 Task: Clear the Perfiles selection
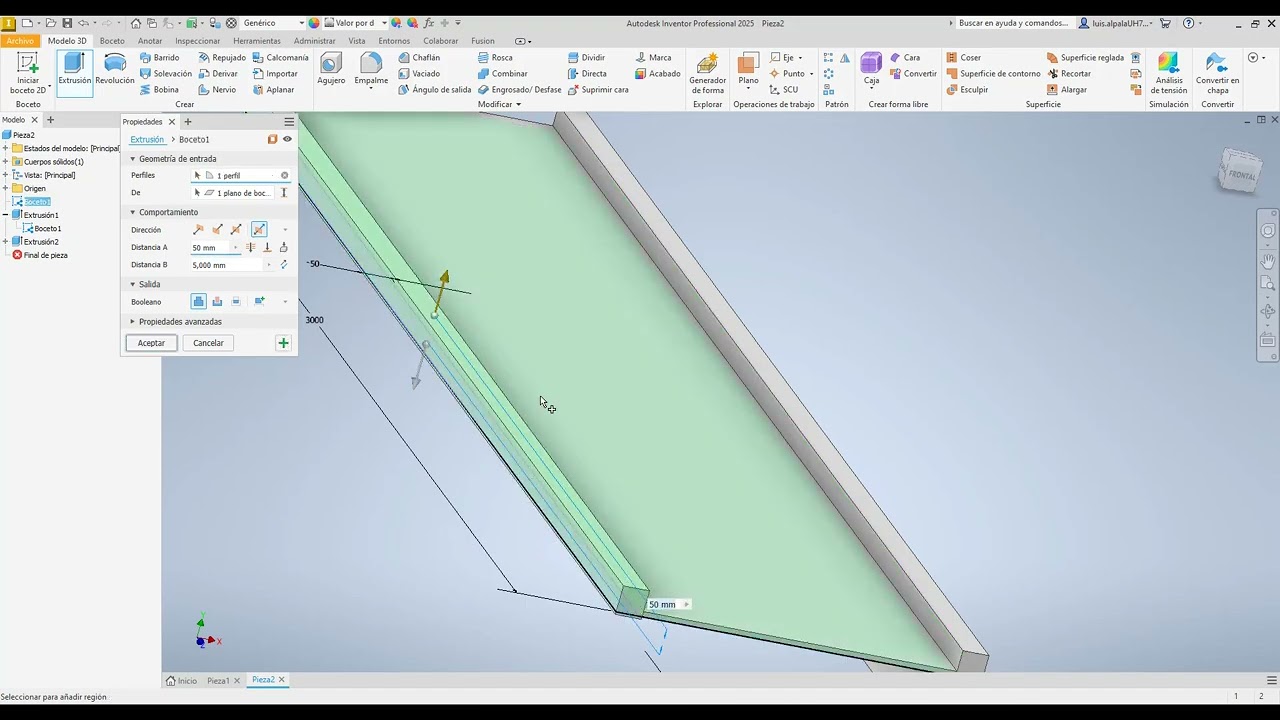click(284, 175)
